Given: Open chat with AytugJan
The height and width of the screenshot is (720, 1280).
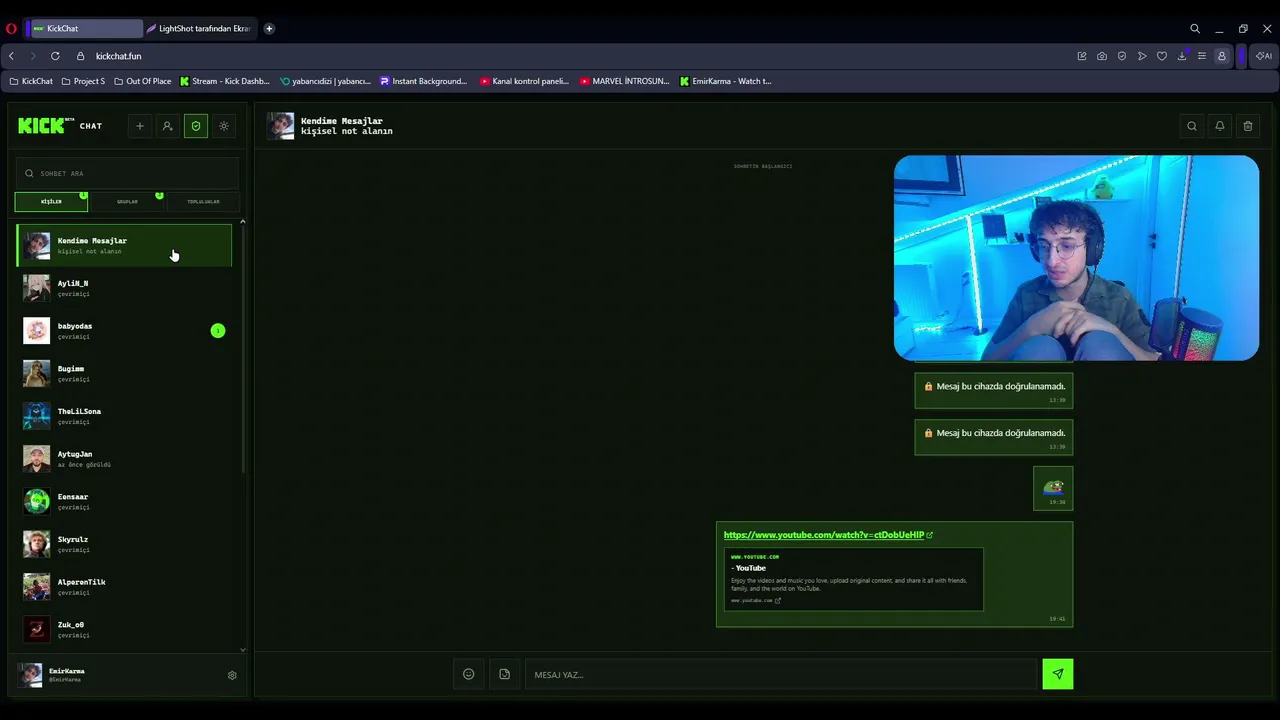Looking at the screenshot, I should coord(124,459).
